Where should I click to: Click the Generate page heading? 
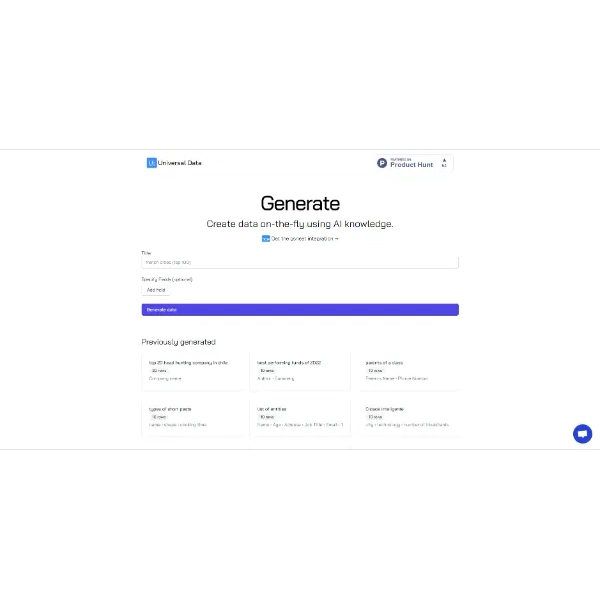[x=300, y=204]
